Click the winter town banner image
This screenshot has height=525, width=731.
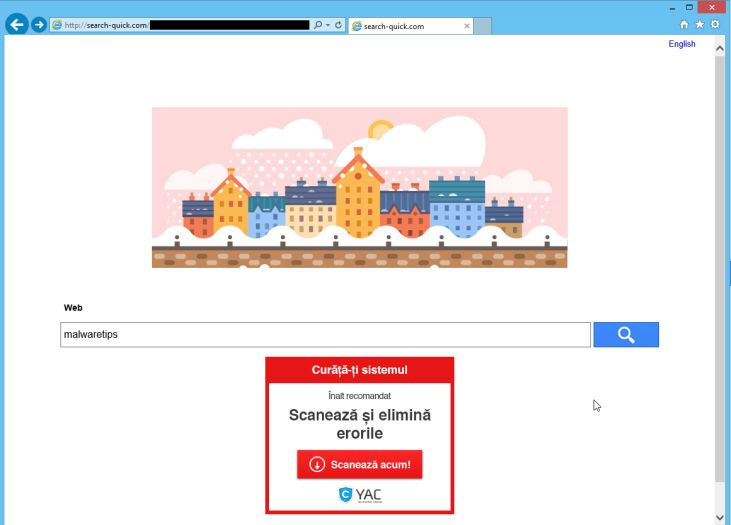(x=359, y=187)
